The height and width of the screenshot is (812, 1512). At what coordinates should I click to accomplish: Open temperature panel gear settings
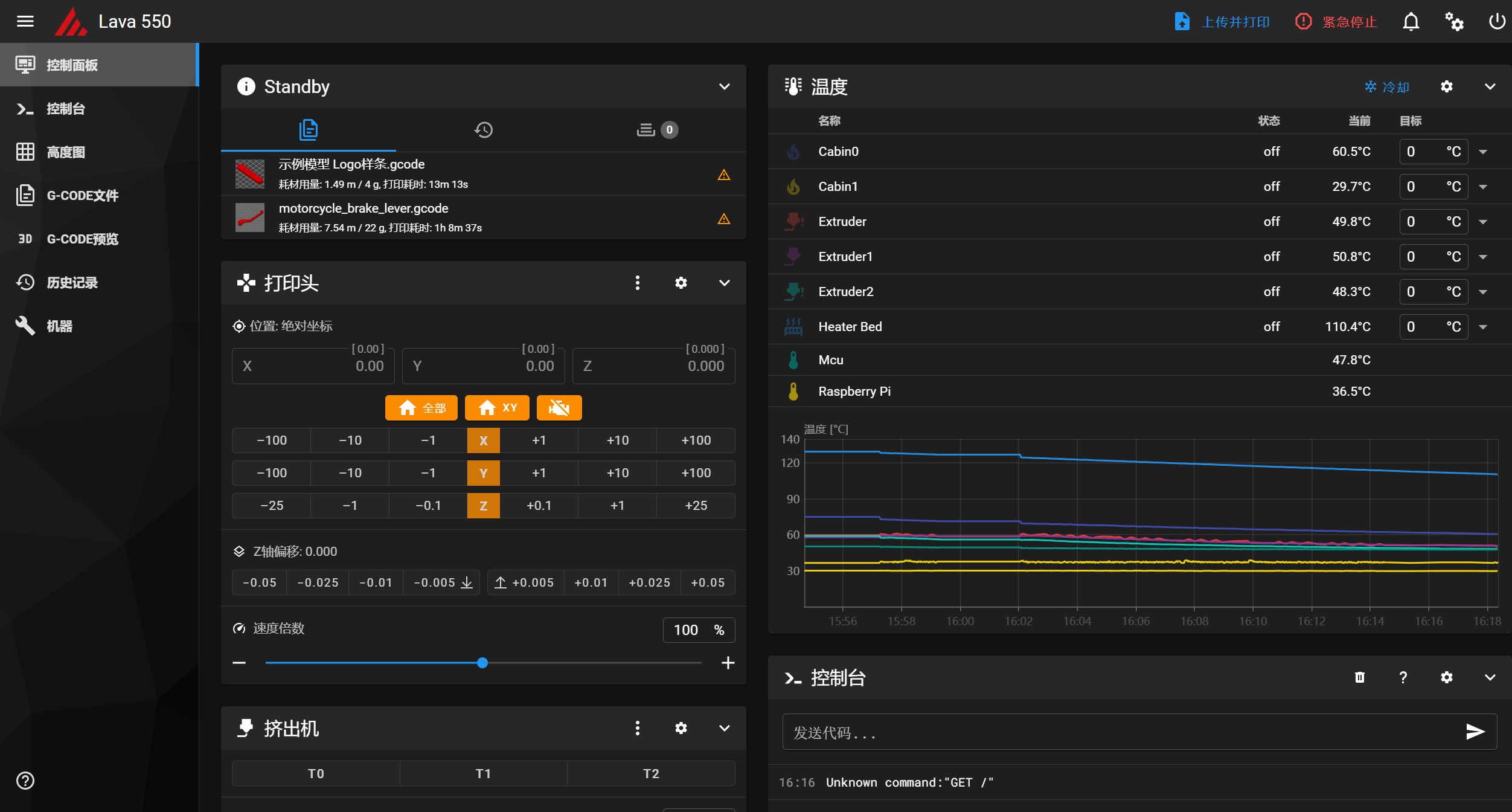pyautogui.click(x=1446, y=86)
